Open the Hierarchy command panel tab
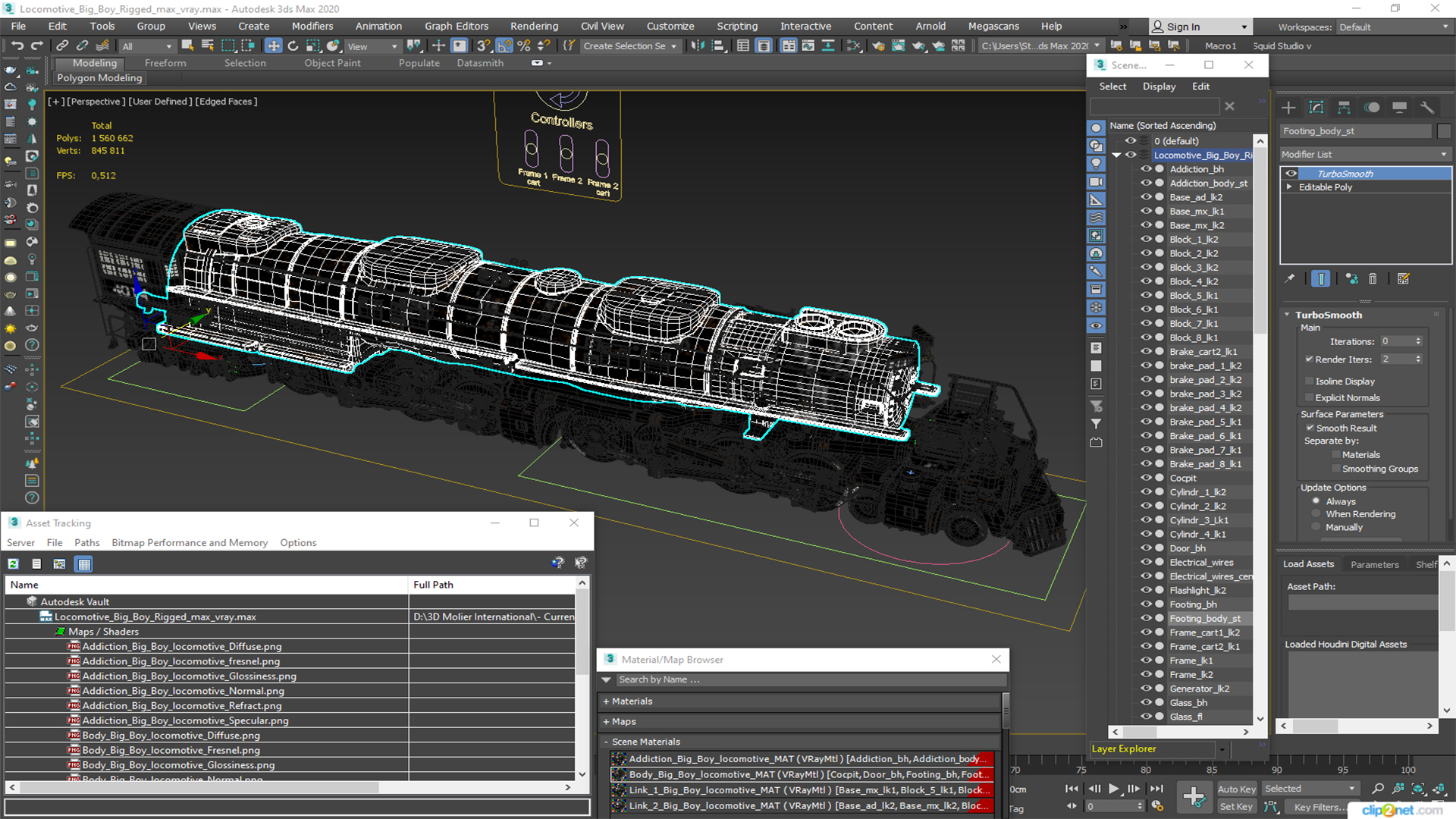This screenshot has width=1456, height=819. 1344,108
